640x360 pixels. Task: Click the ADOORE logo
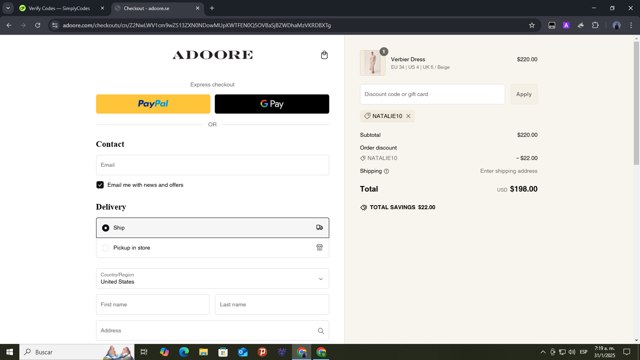click(212, 55)
